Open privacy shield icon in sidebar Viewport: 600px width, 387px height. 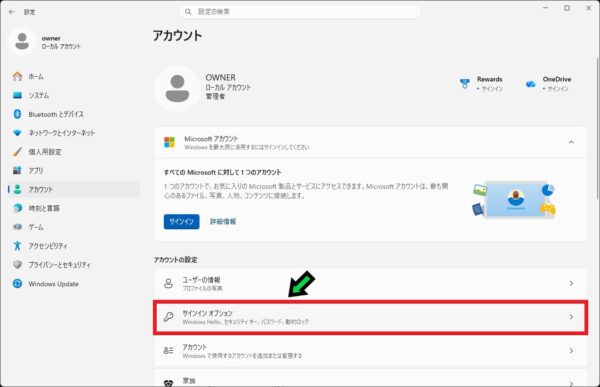pyautogui.click(x=17, y=265)
